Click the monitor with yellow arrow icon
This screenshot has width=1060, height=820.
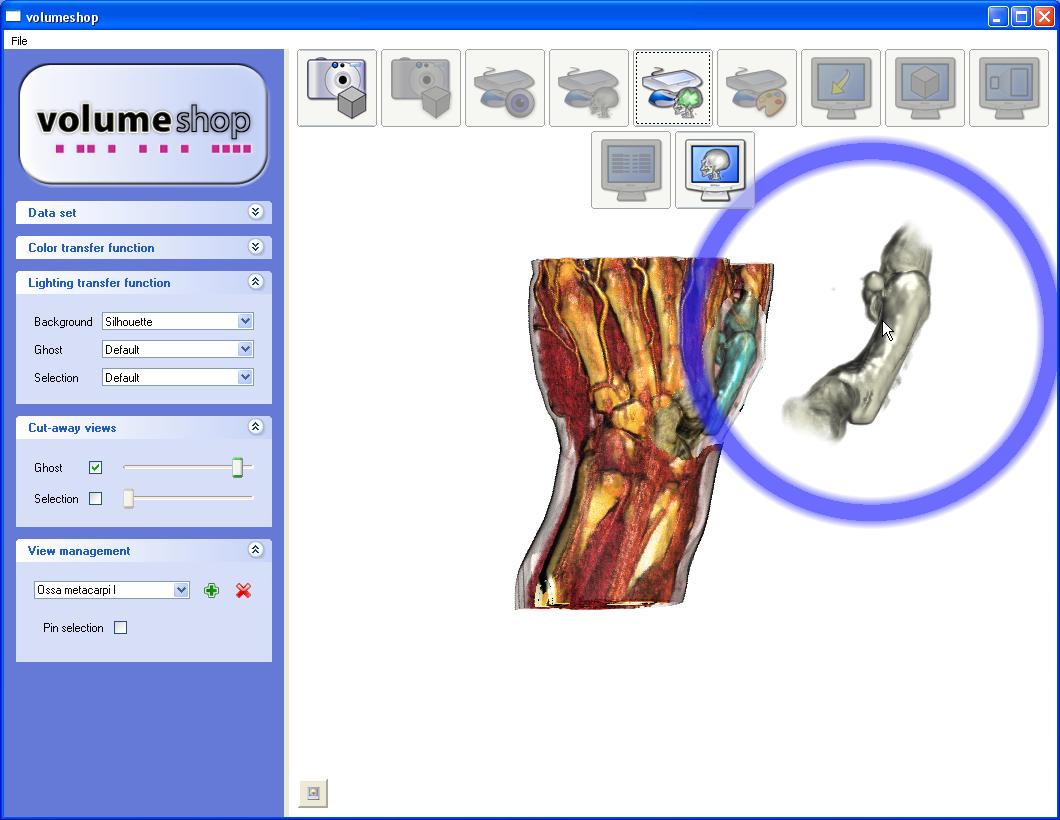tap(841, 88)
